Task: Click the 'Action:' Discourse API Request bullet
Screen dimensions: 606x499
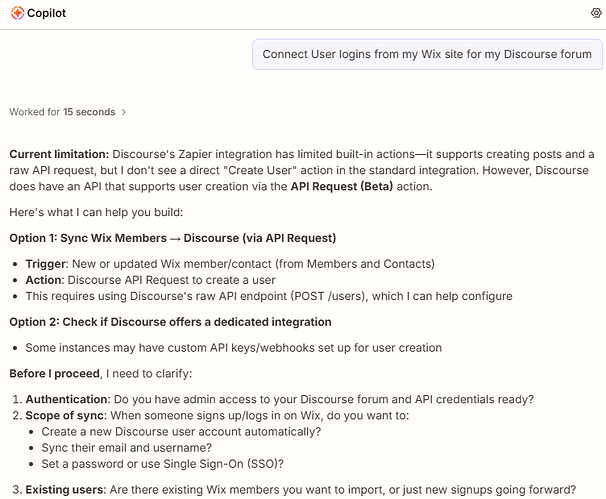Action: [150, 280]
